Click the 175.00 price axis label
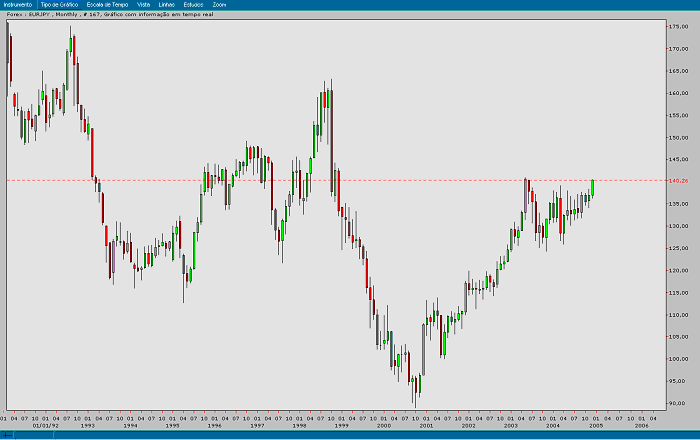Viewport: 700px width, 440px height. pyautogui.click(x=679, y=27)
